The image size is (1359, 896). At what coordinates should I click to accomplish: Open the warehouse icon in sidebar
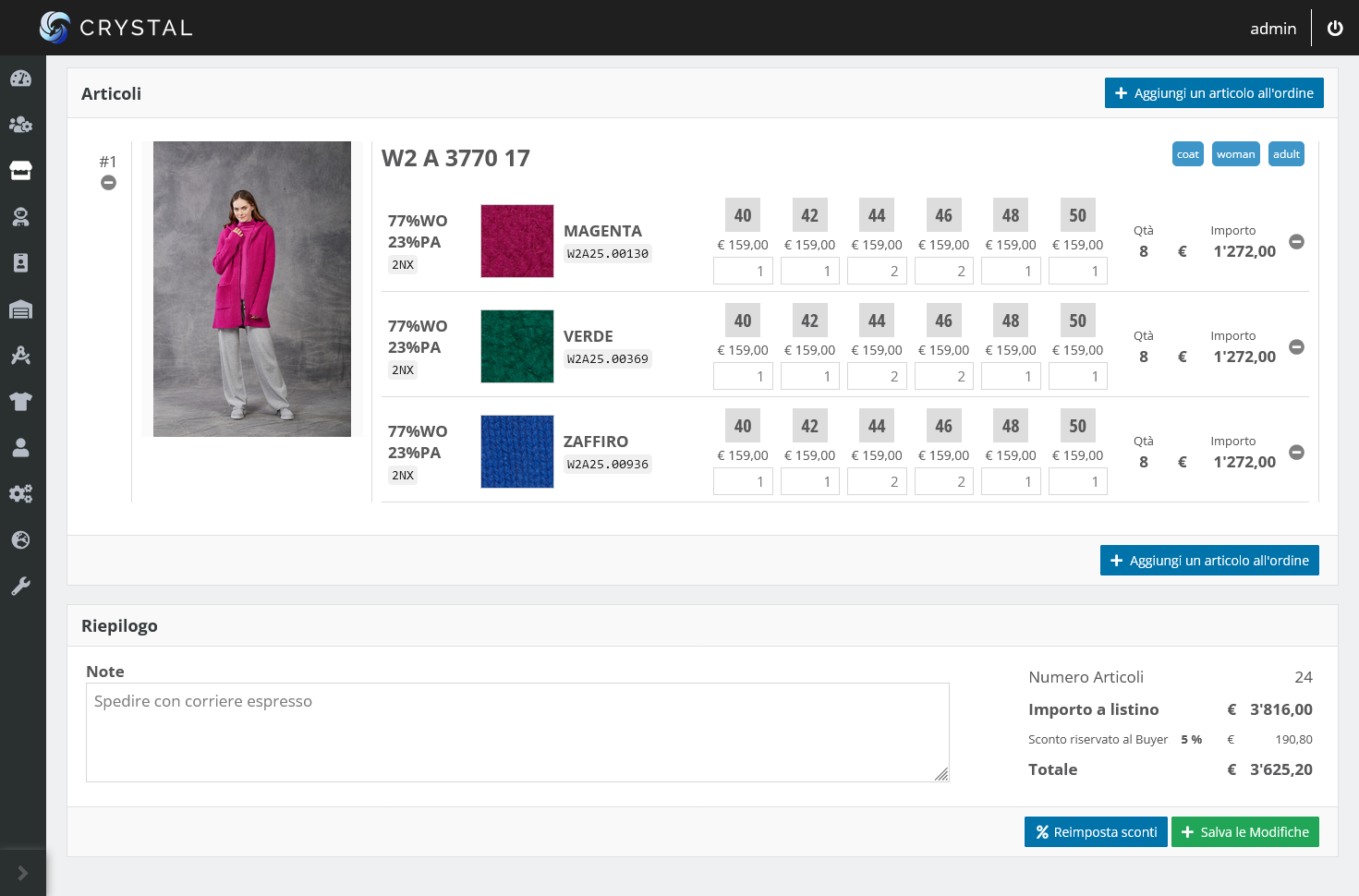(x=20, y=309)
